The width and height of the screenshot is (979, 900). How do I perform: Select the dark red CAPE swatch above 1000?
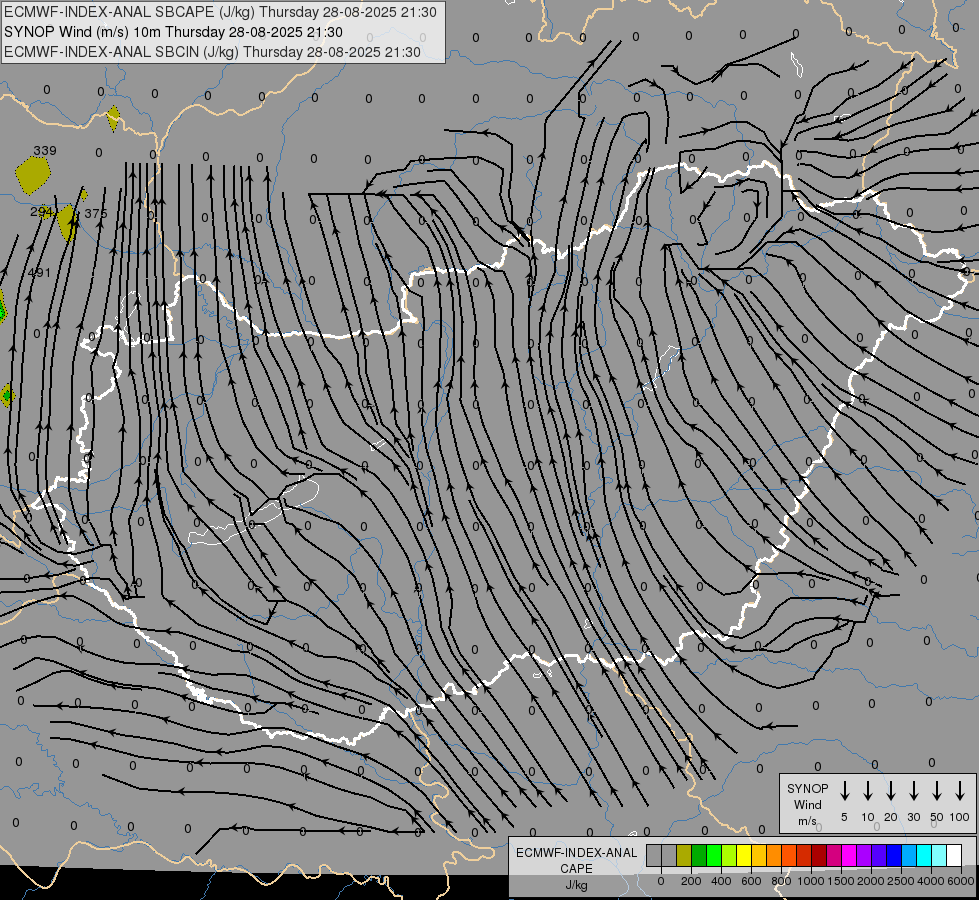819,855
